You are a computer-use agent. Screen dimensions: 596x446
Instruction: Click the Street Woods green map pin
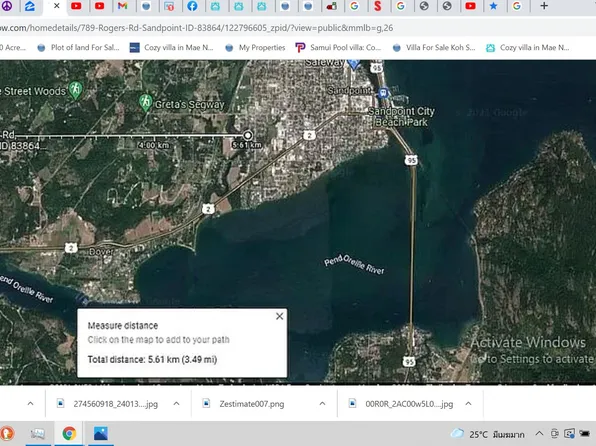tap(75, 90)
